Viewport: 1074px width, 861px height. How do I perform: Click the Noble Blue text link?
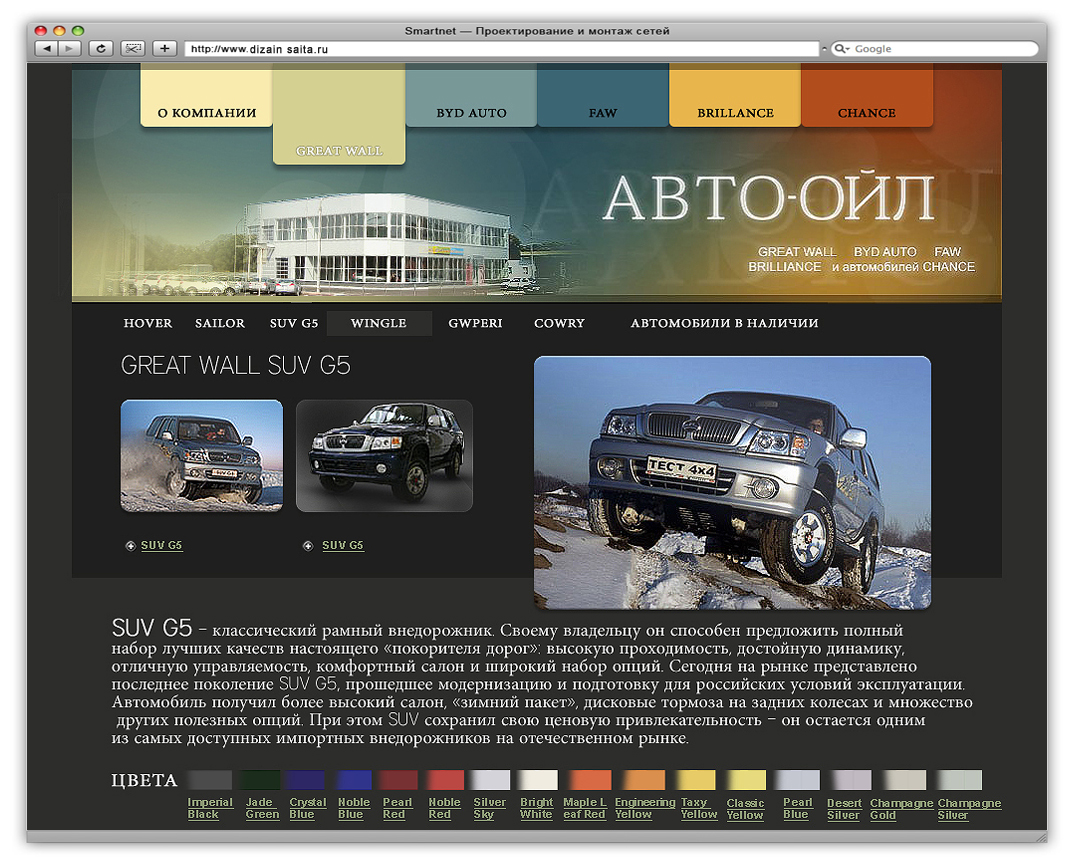pos(353,808)
